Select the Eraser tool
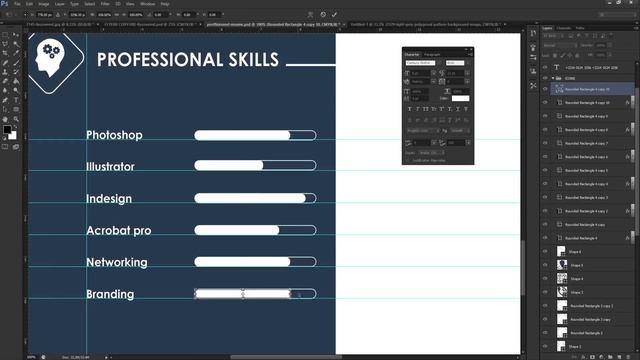This screenshot has width=640, height=360. 5,82
